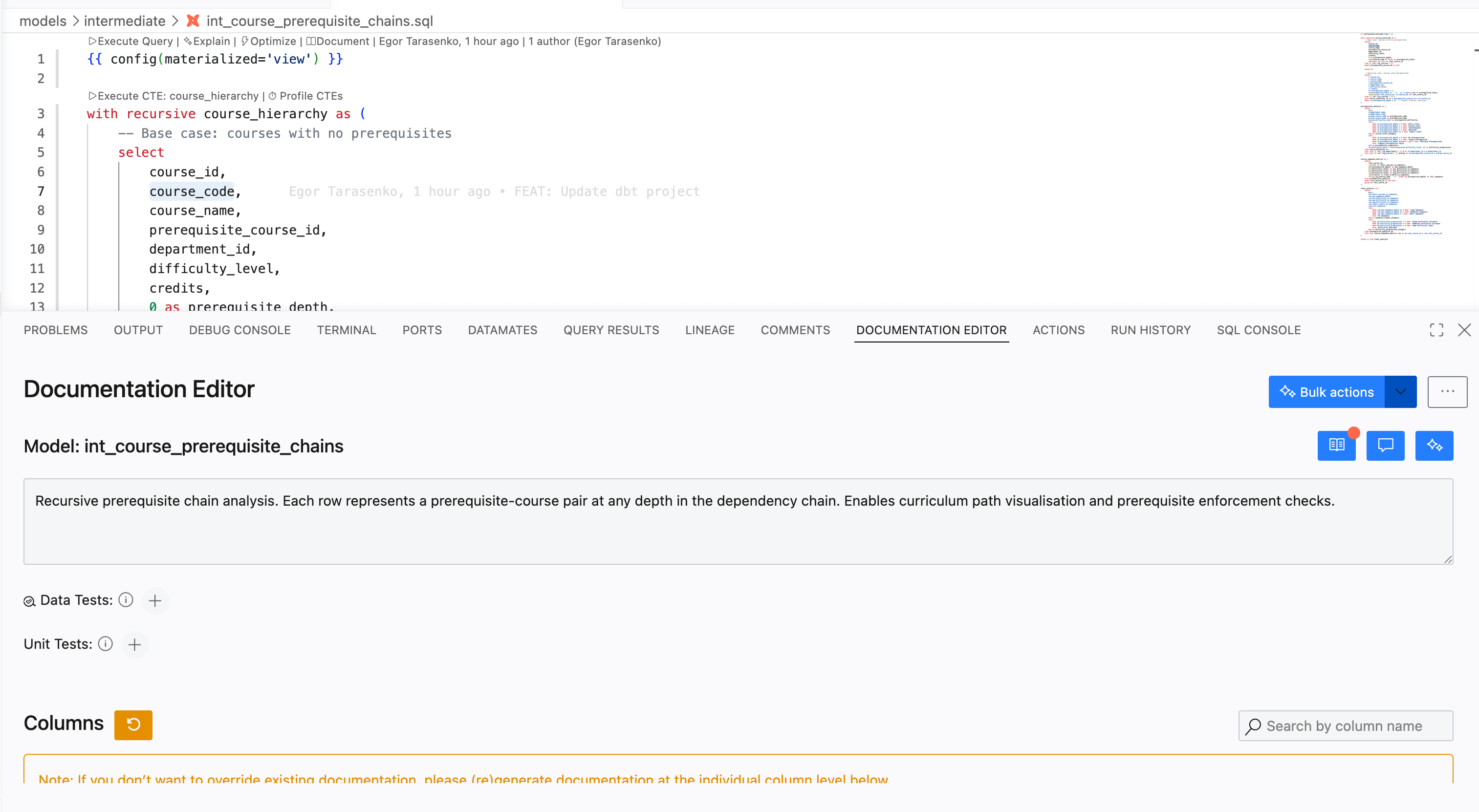
Task: Expand the Bulk actions dropdown arrow
Action: point(1400,392)
